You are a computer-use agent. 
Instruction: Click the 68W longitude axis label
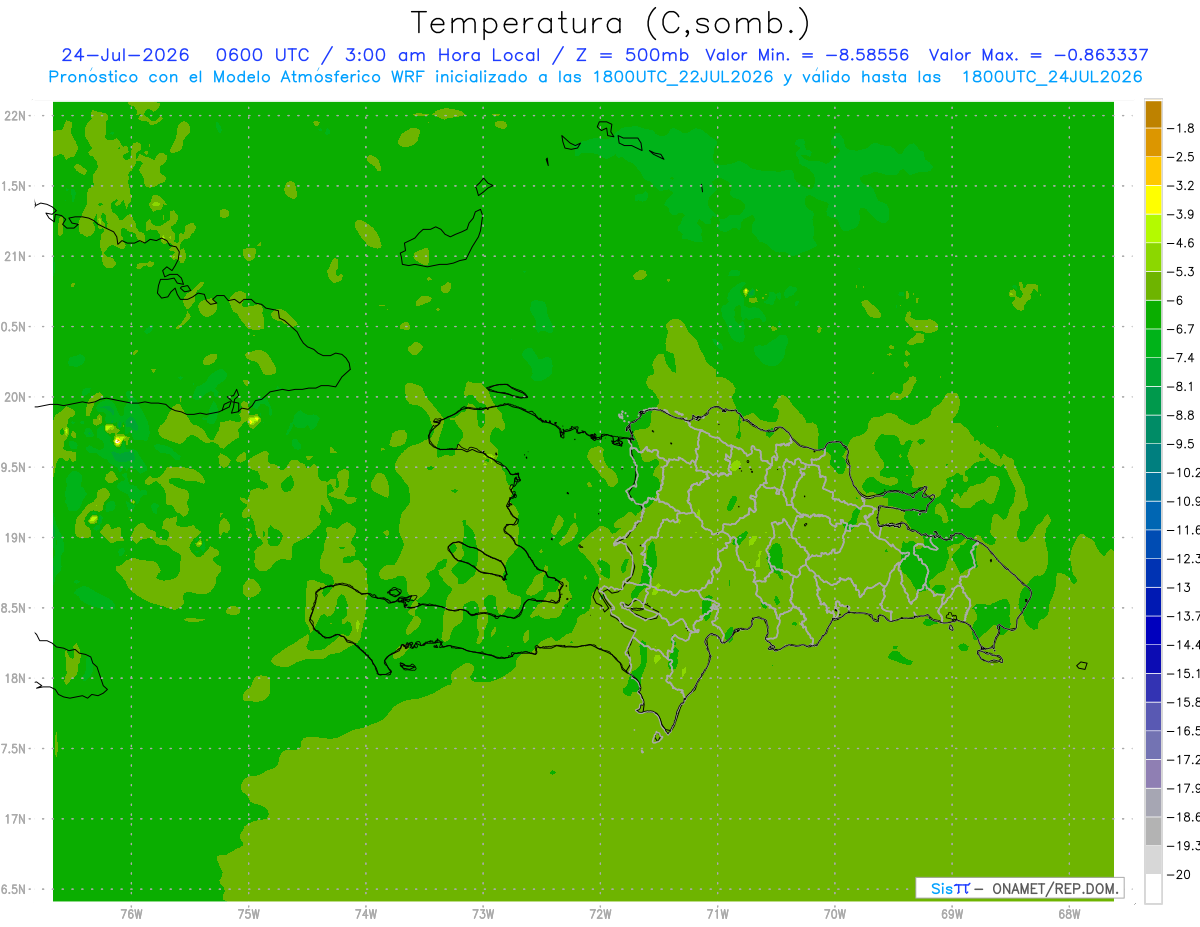point(1069,913)
